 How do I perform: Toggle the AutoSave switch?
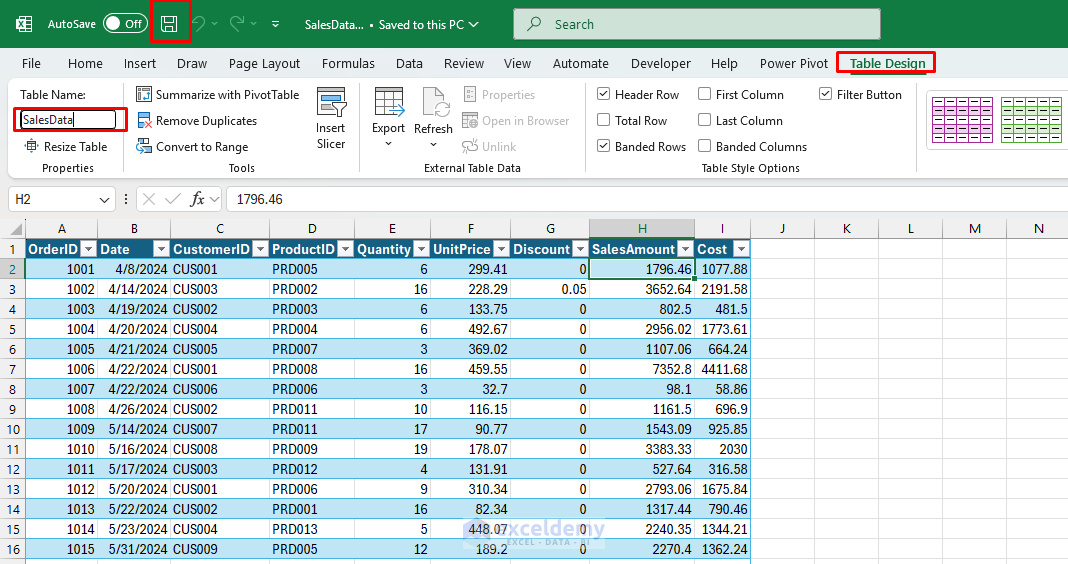click(x=125, y=24)
